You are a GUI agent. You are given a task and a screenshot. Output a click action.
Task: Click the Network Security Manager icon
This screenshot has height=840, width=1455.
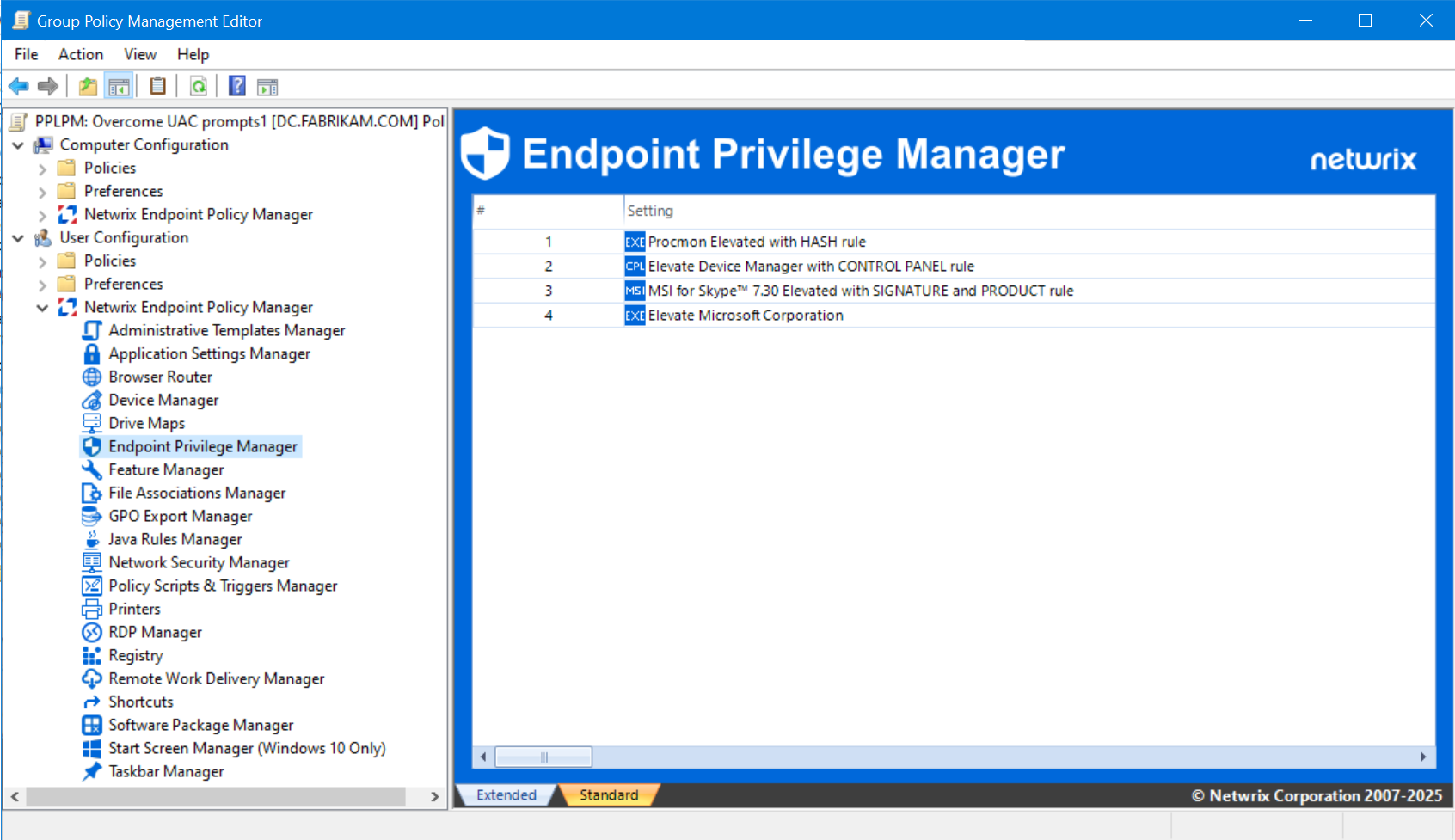[92, 562]
